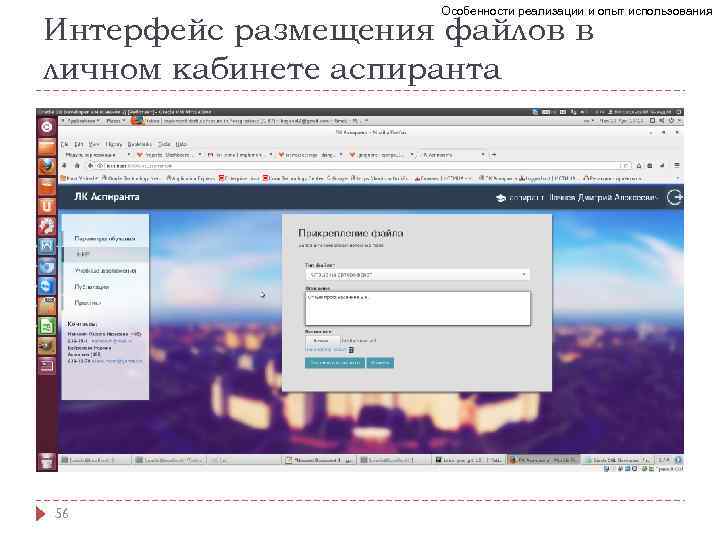The image size is (720, 540).
Task: Launch Firefox from the Ubuntu dock
Action: click(46, 166)
